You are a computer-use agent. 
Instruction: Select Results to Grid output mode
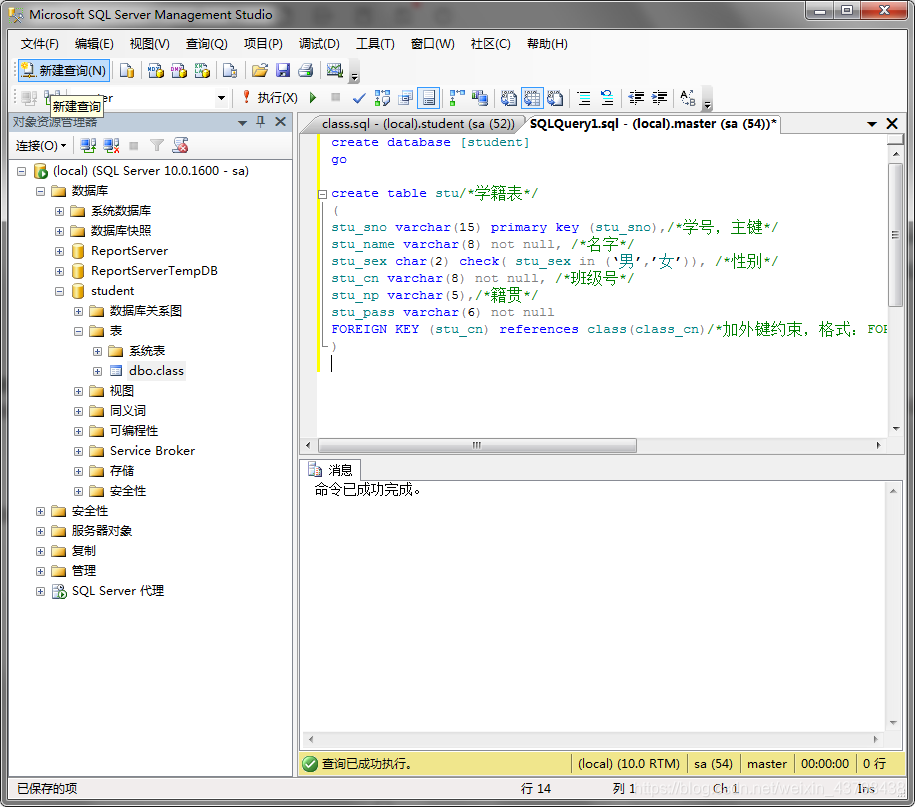click(532, 98)
